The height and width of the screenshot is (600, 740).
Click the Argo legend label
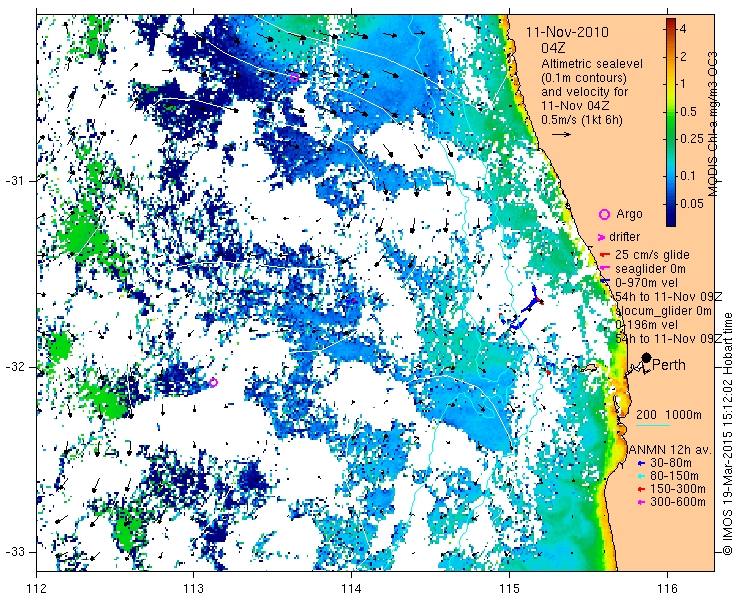[630, 214]
